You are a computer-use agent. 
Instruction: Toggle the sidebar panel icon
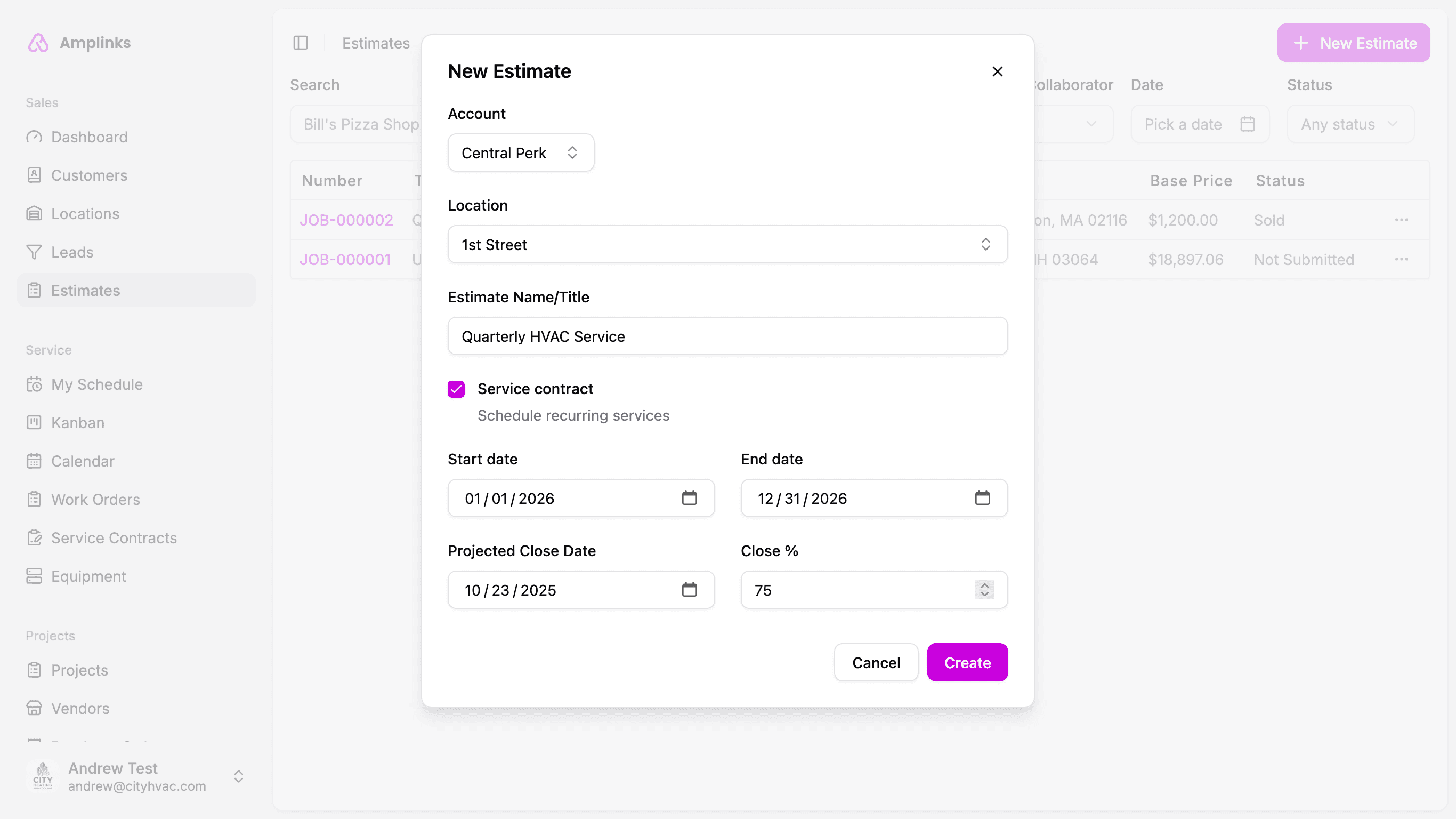click(300, 43)
